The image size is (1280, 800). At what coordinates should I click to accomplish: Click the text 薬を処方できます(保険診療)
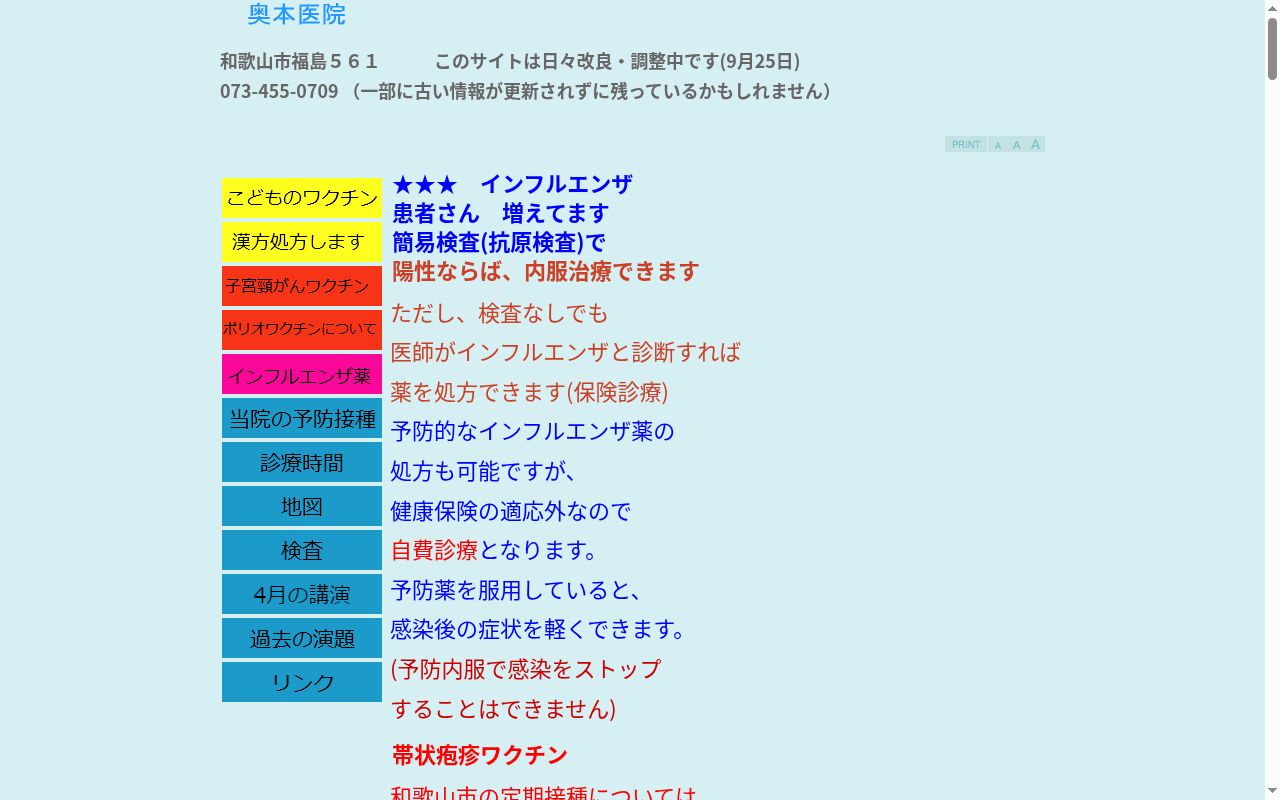529,392
